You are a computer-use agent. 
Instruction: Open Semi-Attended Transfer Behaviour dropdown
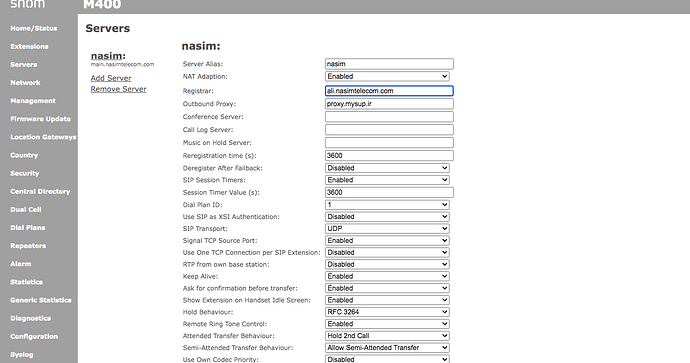pyautogui.click(x=387, y=347)
